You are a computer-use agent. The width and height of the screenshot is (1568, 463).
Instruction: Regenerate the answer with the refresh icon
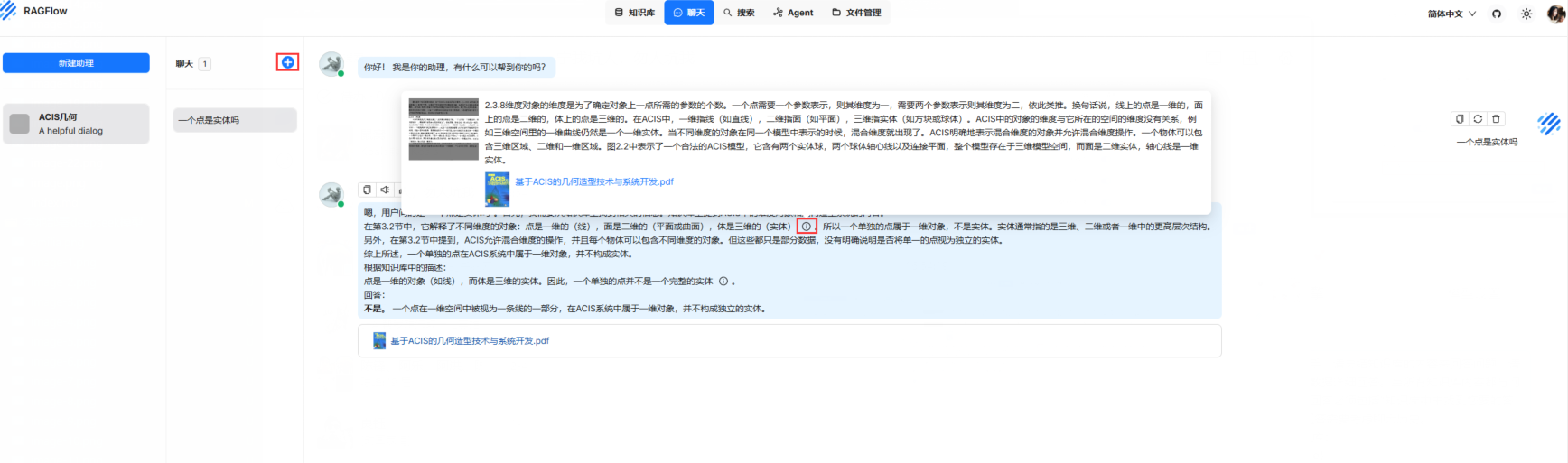click(1478, 119)
